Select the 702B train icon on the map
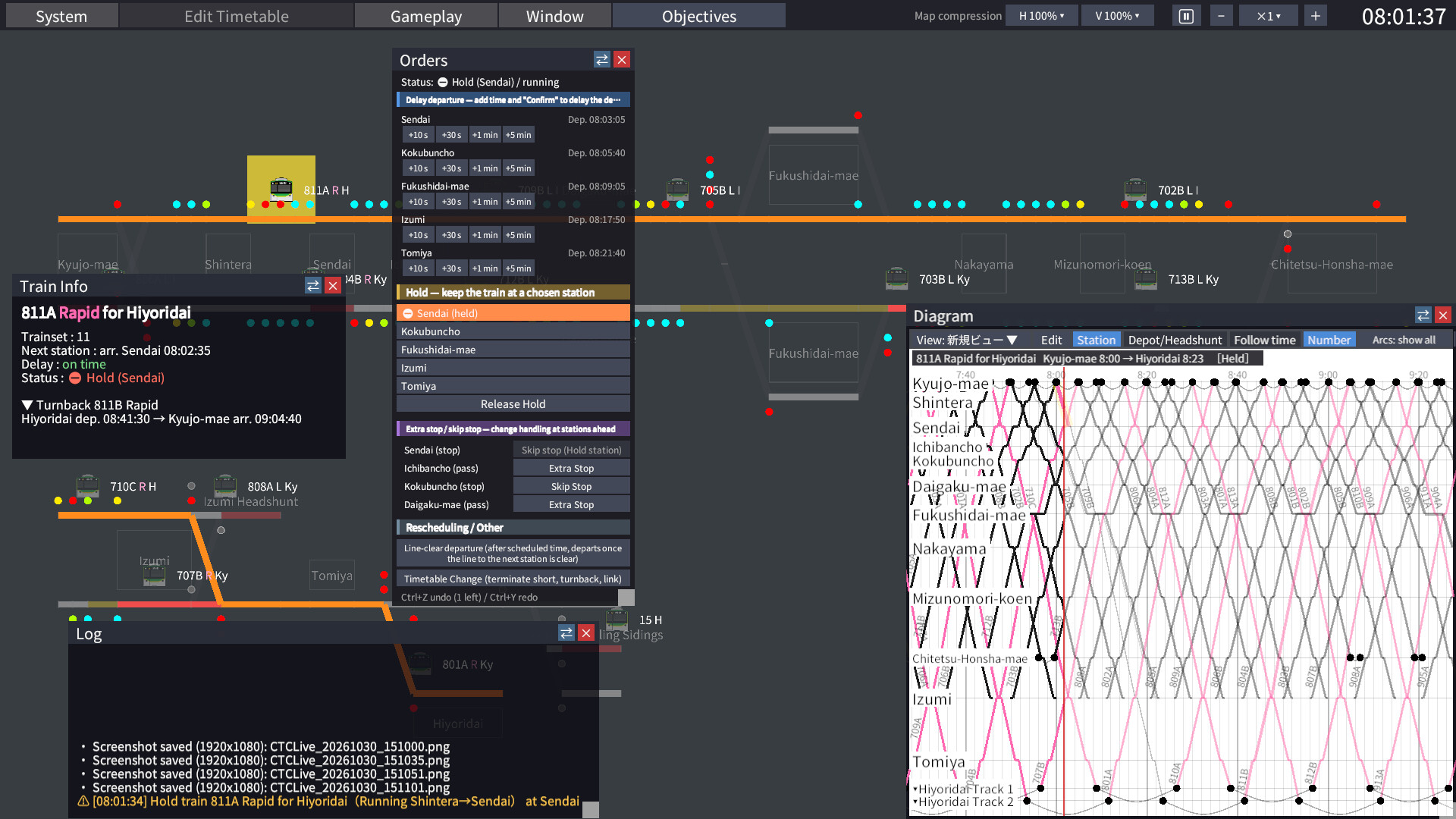The height and width of the screenshot is (819, 1456). [1135, 189]
